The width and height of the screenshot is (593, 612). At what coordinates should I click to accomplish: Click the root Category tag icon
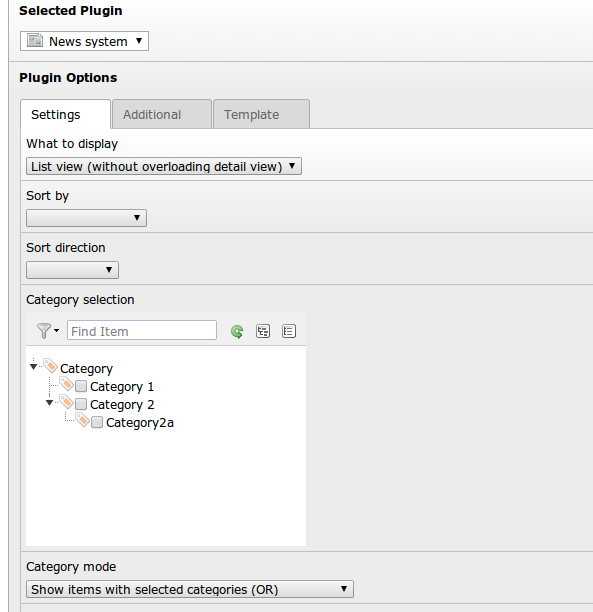tap(51, 366)
